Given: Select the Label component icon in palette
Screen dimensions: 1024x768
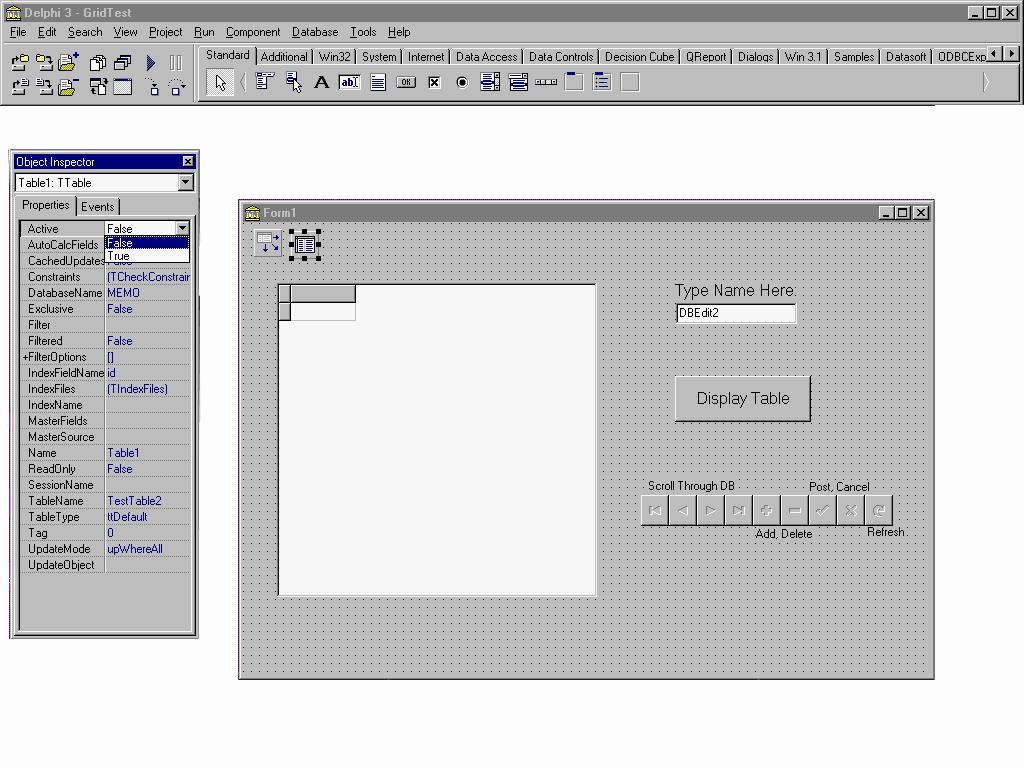Looking at the screenshot, I should click(x=321, y=83).
